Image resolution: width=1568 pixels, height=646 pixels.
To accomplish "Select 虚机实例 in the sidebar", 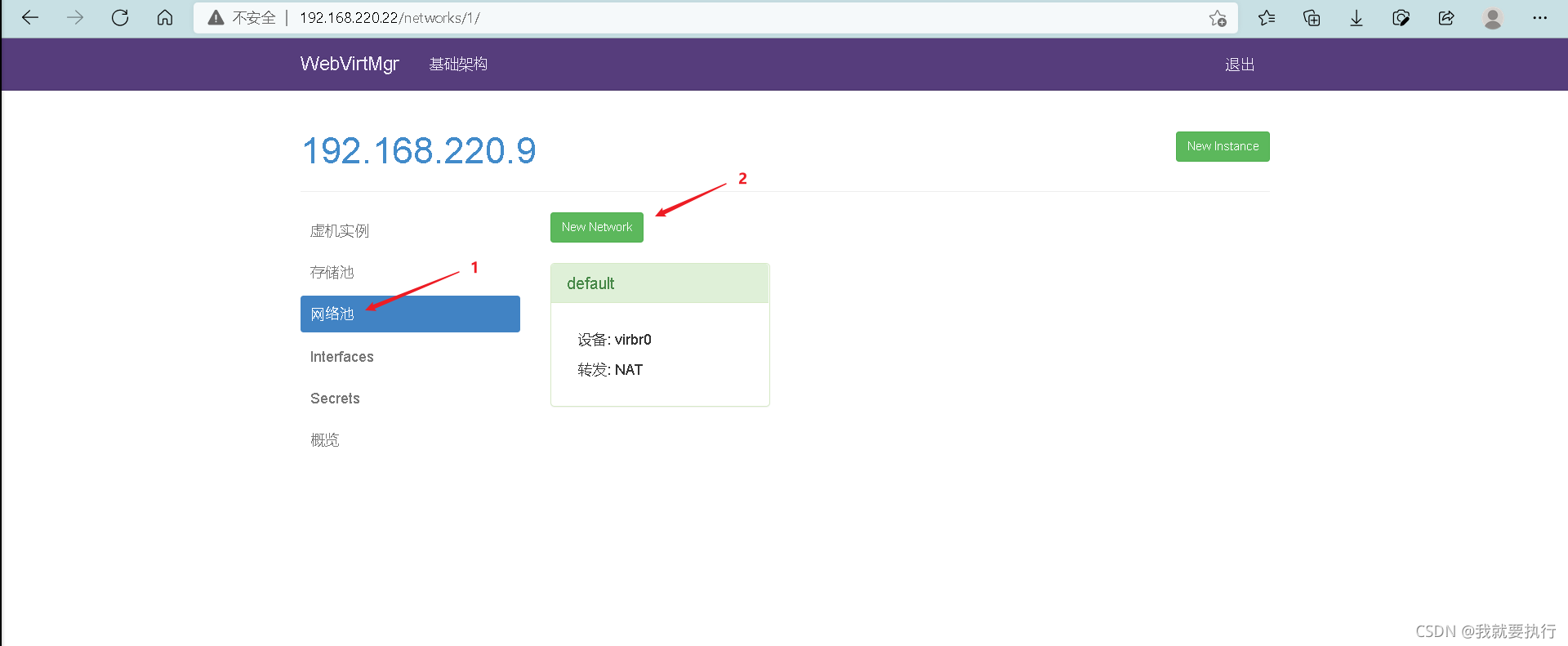I will coord(410,231).
